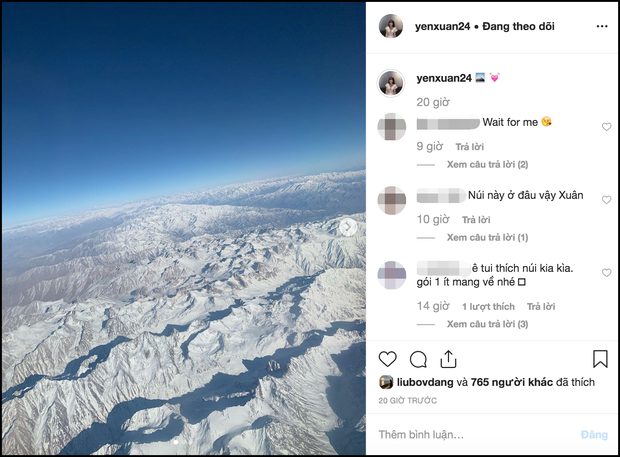Open the '1 lượt thích' comment likes
The image size is (620, 457).
coord(488,306)
